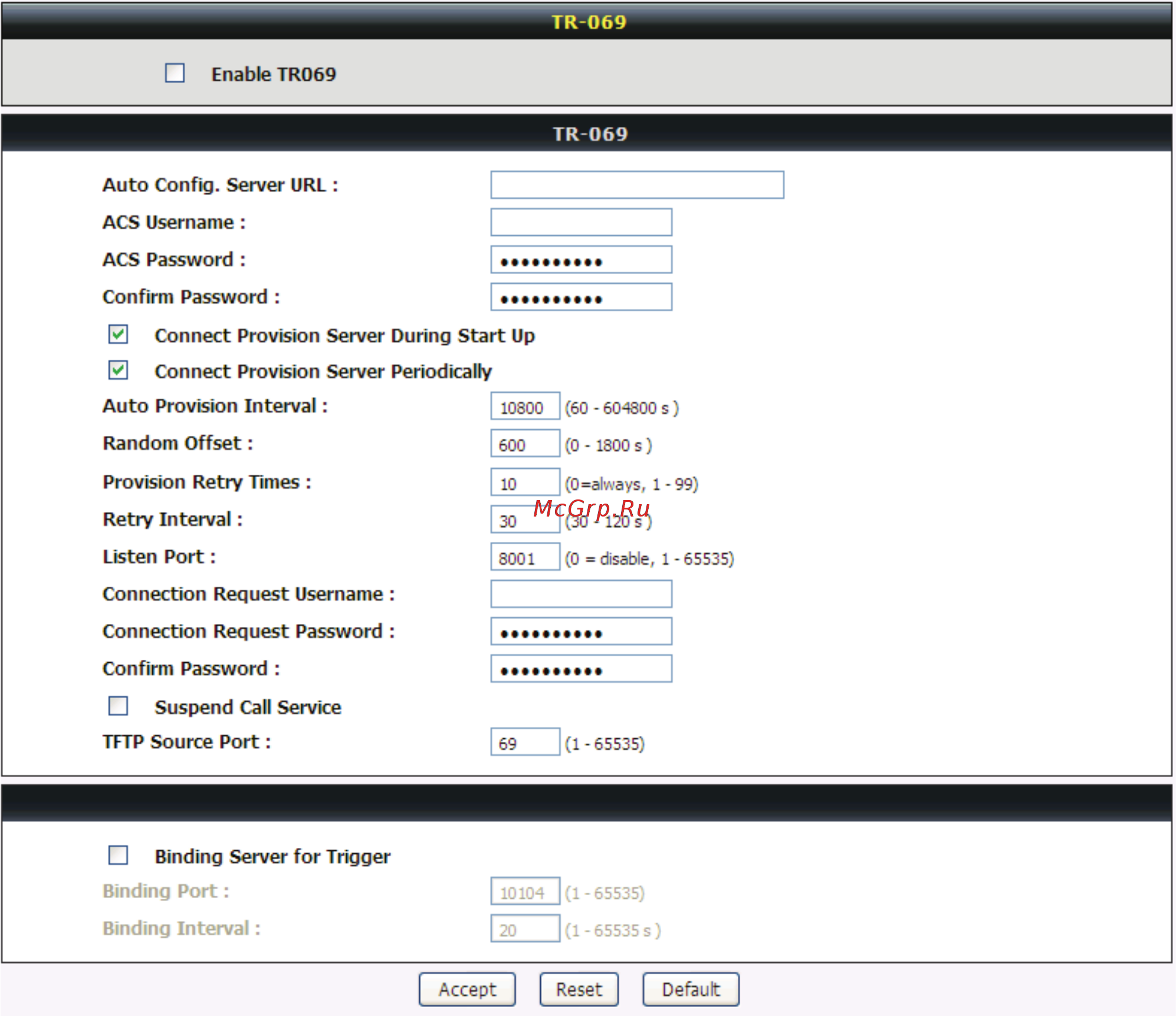Tick the Suspend Call Service checkbox
The height and width of the screenshot is (1016, 1176).
coord(118,706)
